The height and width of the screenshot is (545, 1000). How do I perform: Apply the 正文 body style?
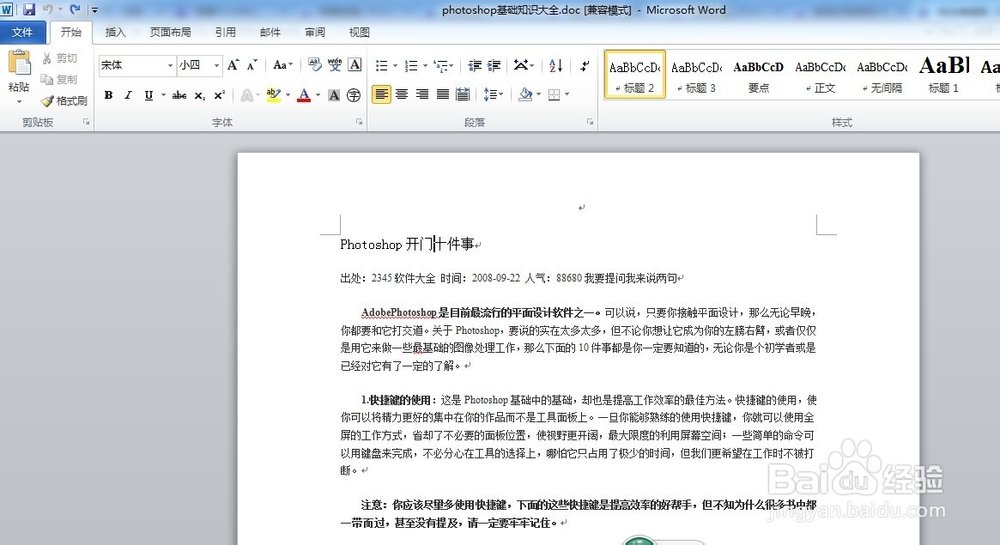pyautogui.click(x=820, y=75)
